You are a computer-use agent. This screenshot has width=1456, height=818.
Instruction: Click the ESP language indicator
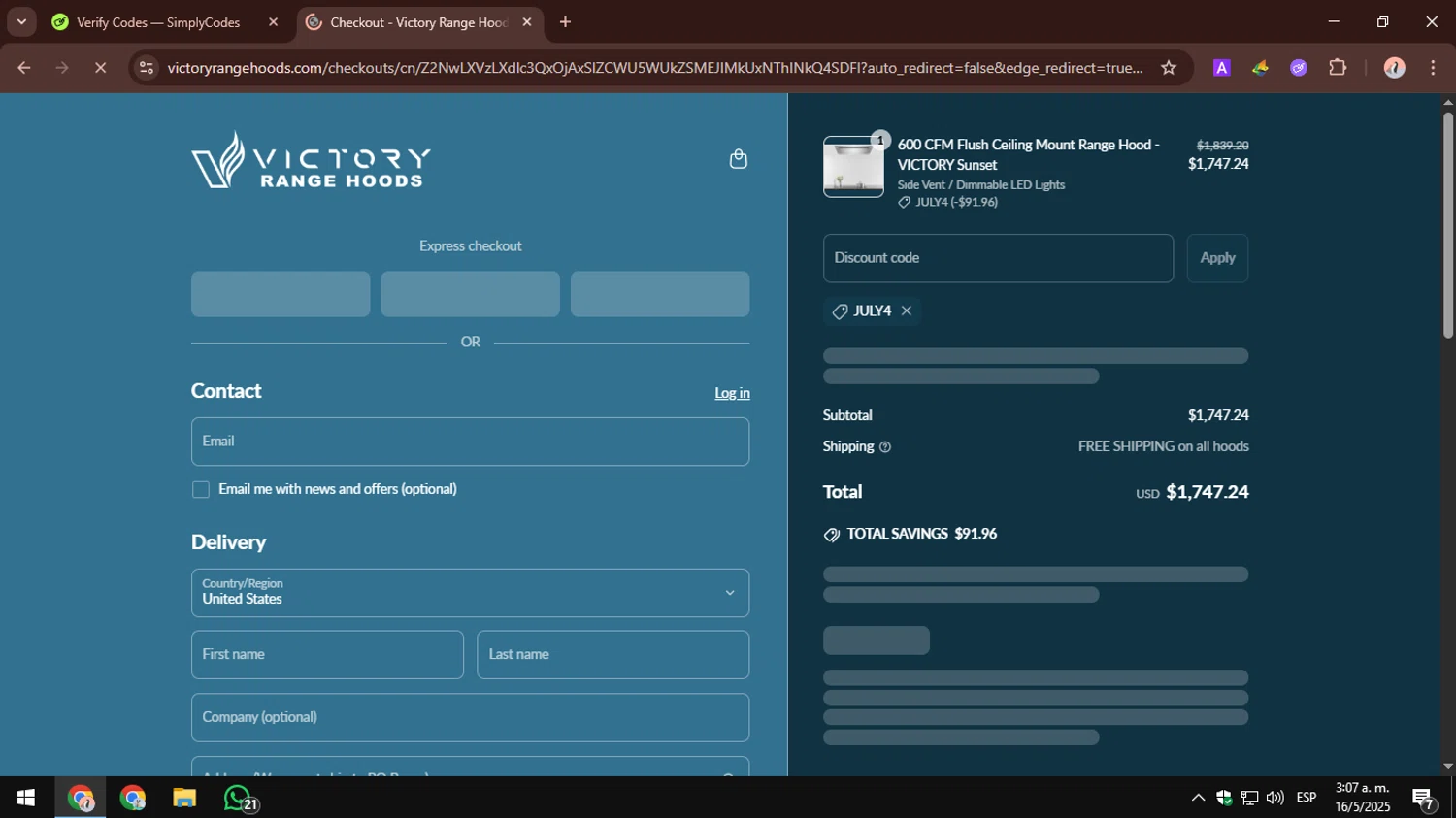pos(1307,798)
